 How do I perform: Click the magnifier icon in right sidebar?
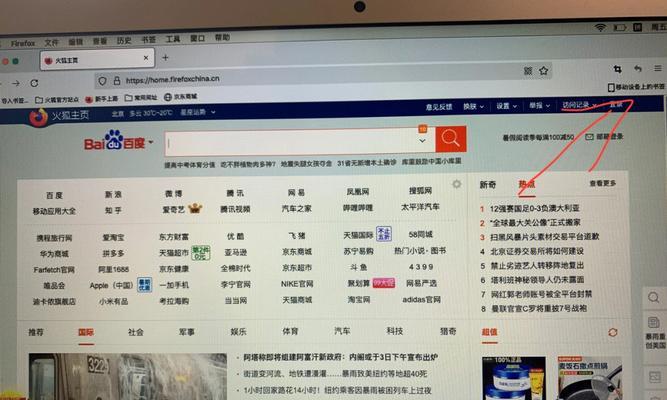click(653, 297)
